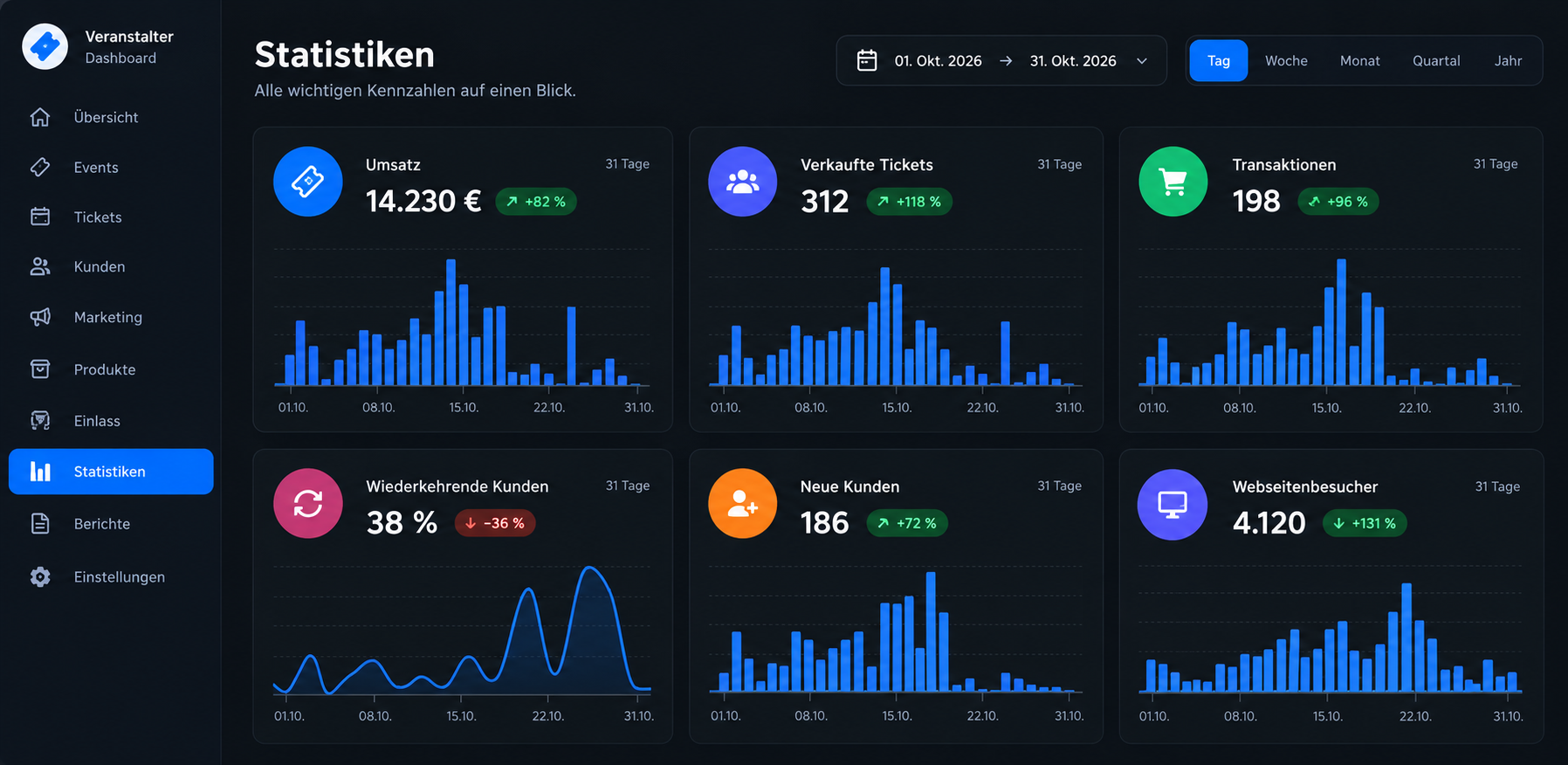Click the red -36 % badge
Screen dimensions: 1568x765
pos(495,523)
